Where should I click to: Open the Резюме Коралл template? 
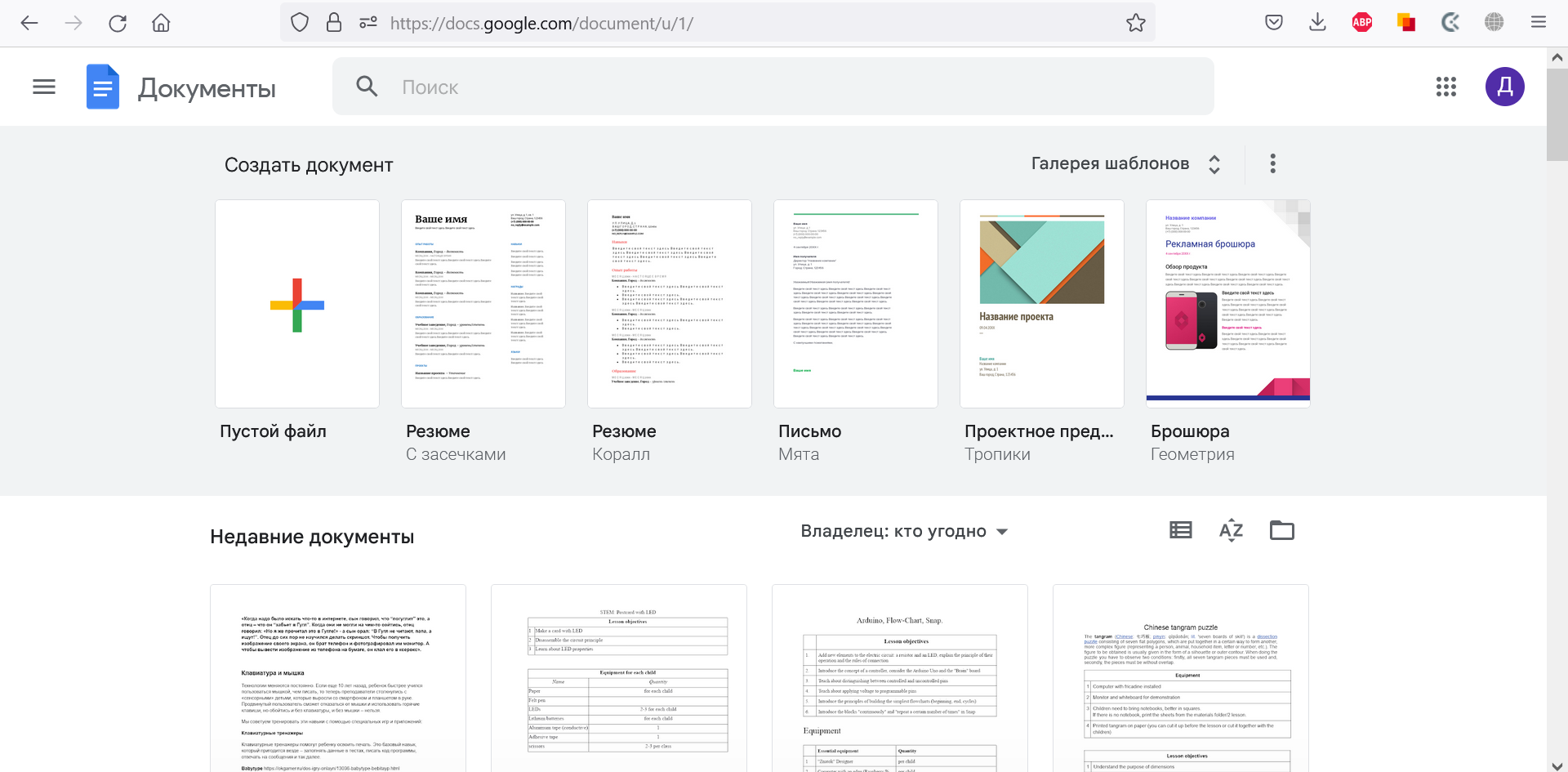(x=670, y=304)
